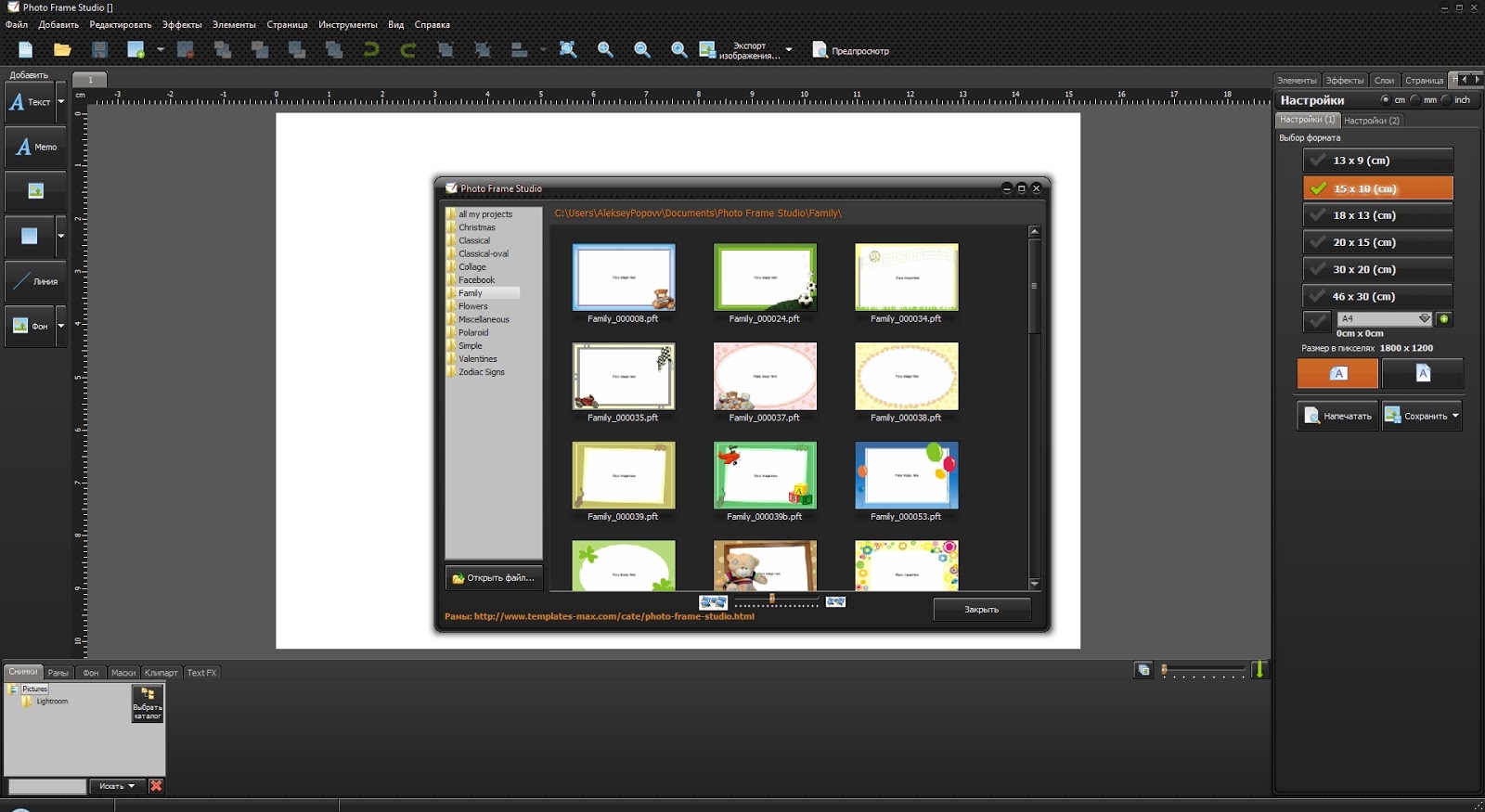1485x812 pixels.
Task: Open the Эффекты menu
Action: (182, 25)
